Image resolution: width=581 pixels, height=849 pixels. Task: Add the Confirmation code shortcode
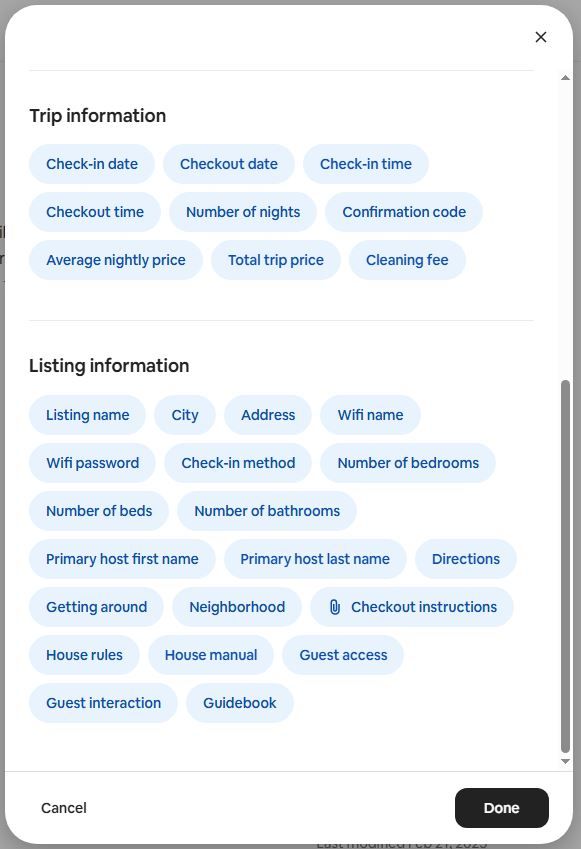404,212
